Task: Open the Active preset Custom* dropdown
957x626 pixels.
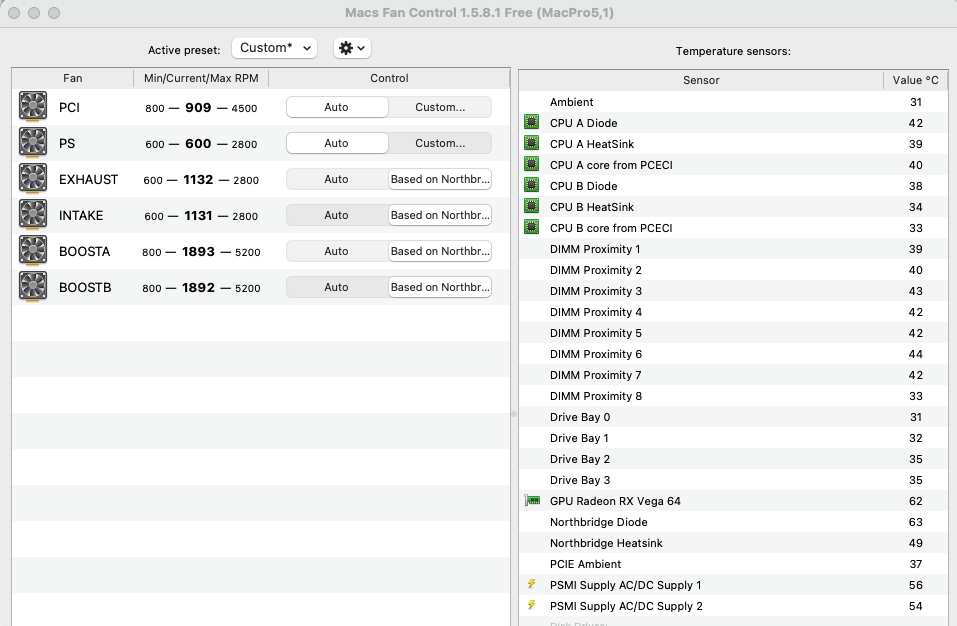Action: (274, 48)
